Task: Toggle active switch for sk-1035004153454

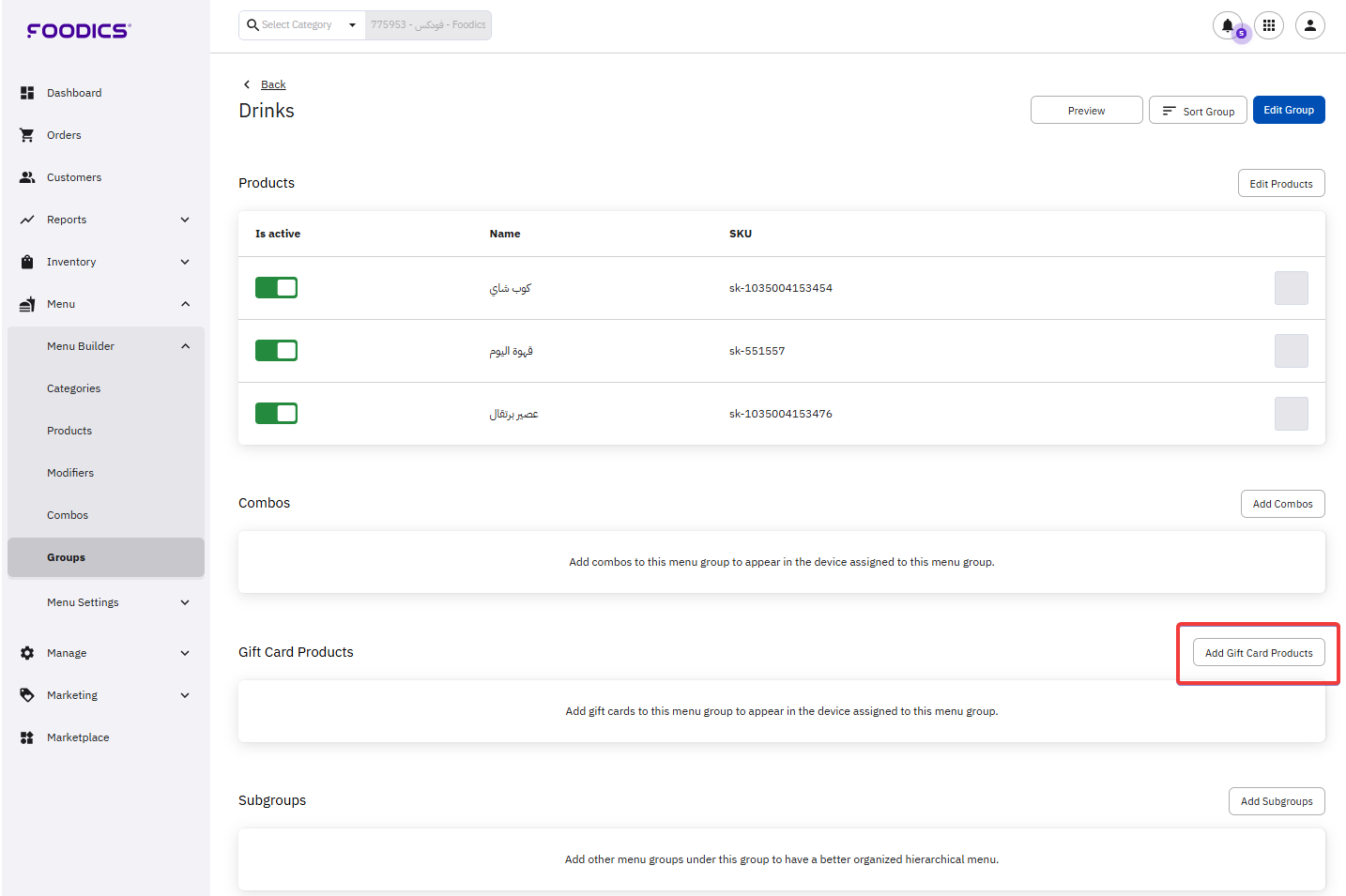Action: pos(276,288)
